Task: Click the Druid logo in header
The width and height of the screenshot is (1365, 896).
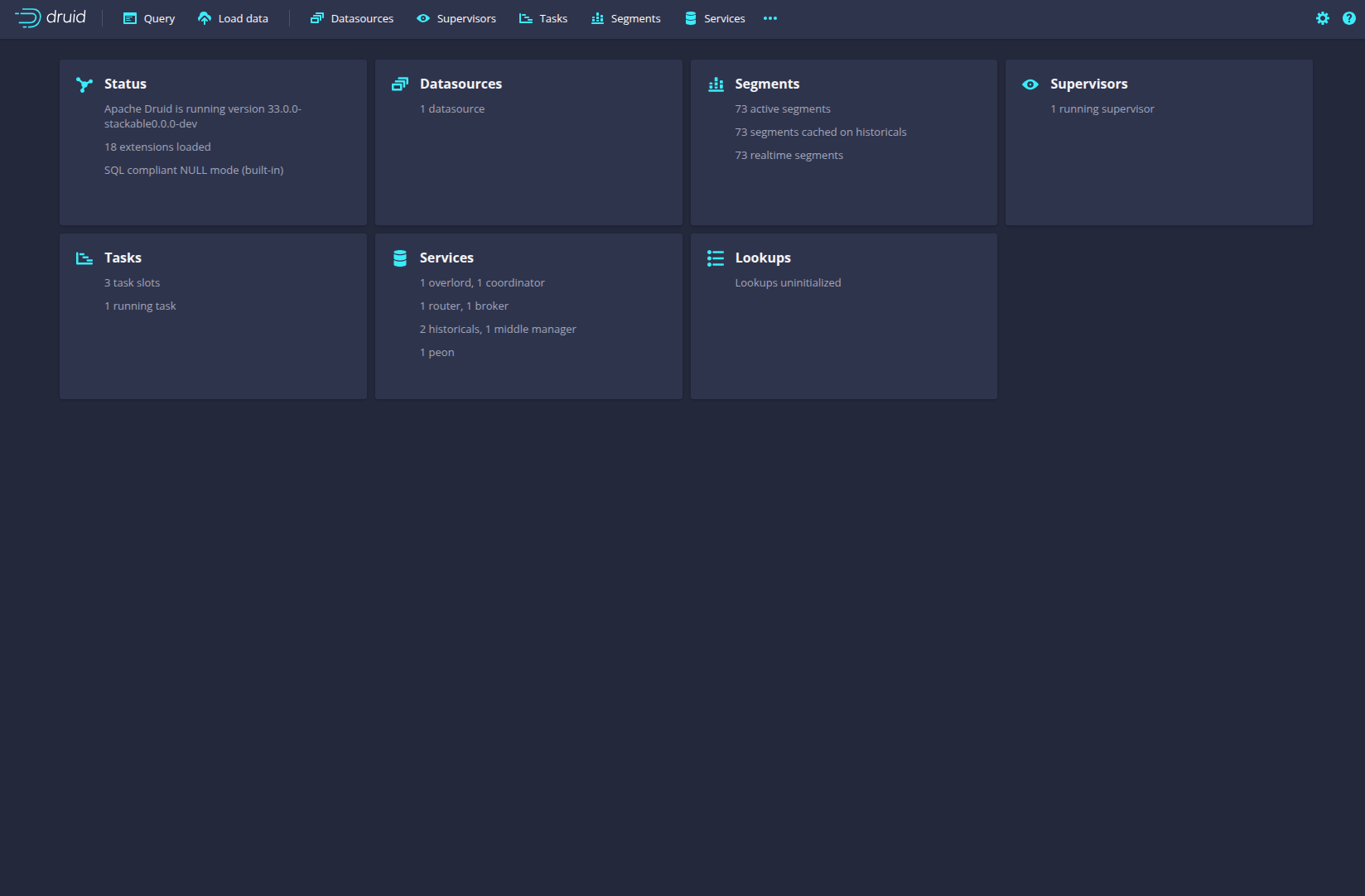Action: pyautogui.click(x=51, y=17)
